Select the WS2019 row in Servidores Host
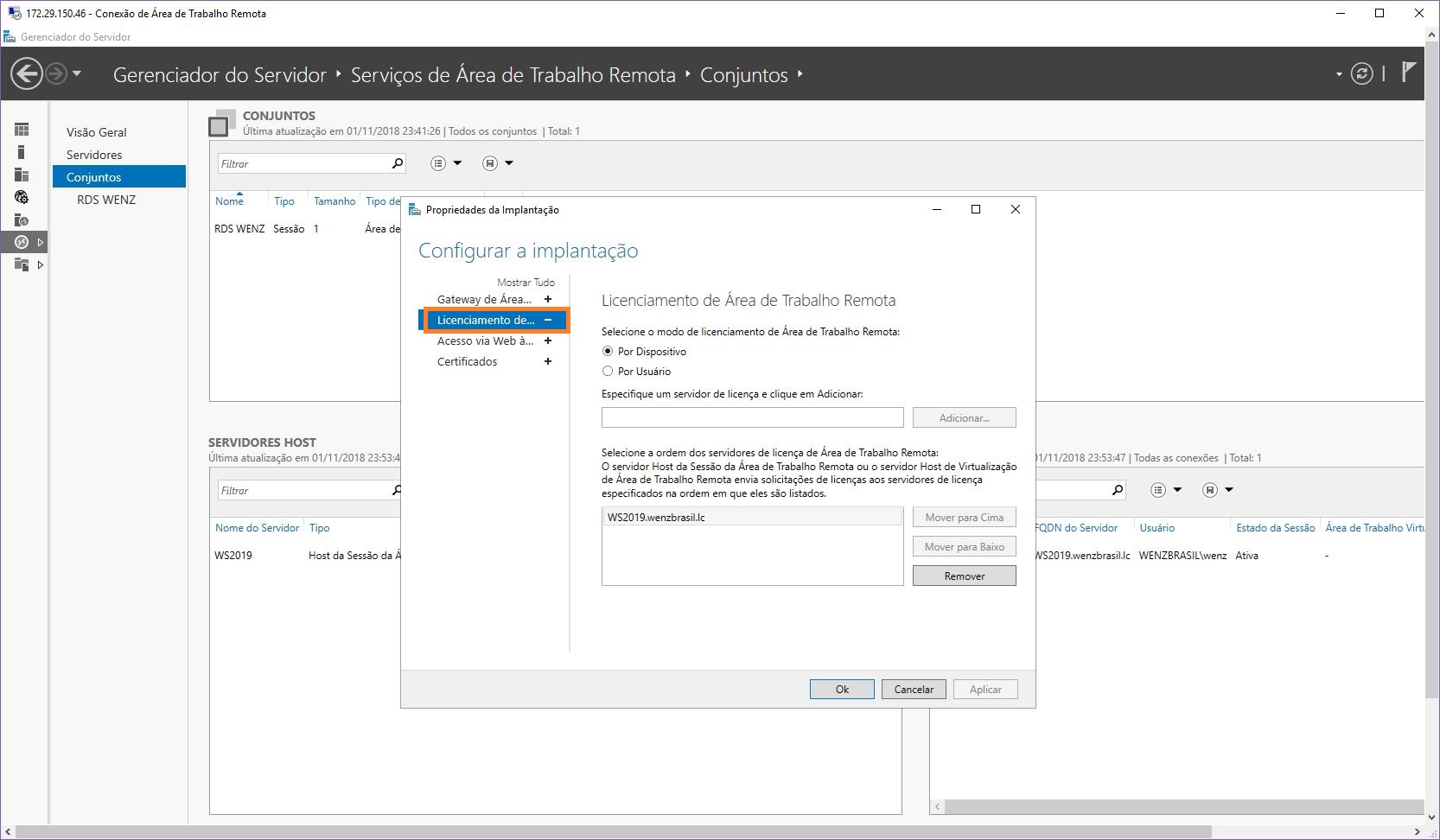The height and width of the screenshot is (840, 1440). click(x=307, y=556)
